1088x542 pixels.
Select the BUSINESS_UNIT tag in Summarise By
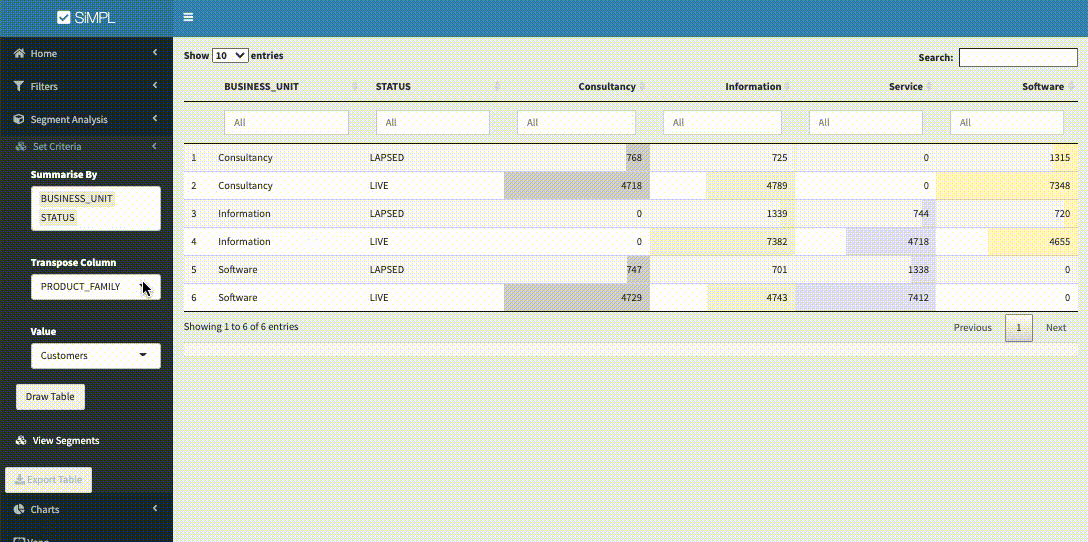pos(76,198)
